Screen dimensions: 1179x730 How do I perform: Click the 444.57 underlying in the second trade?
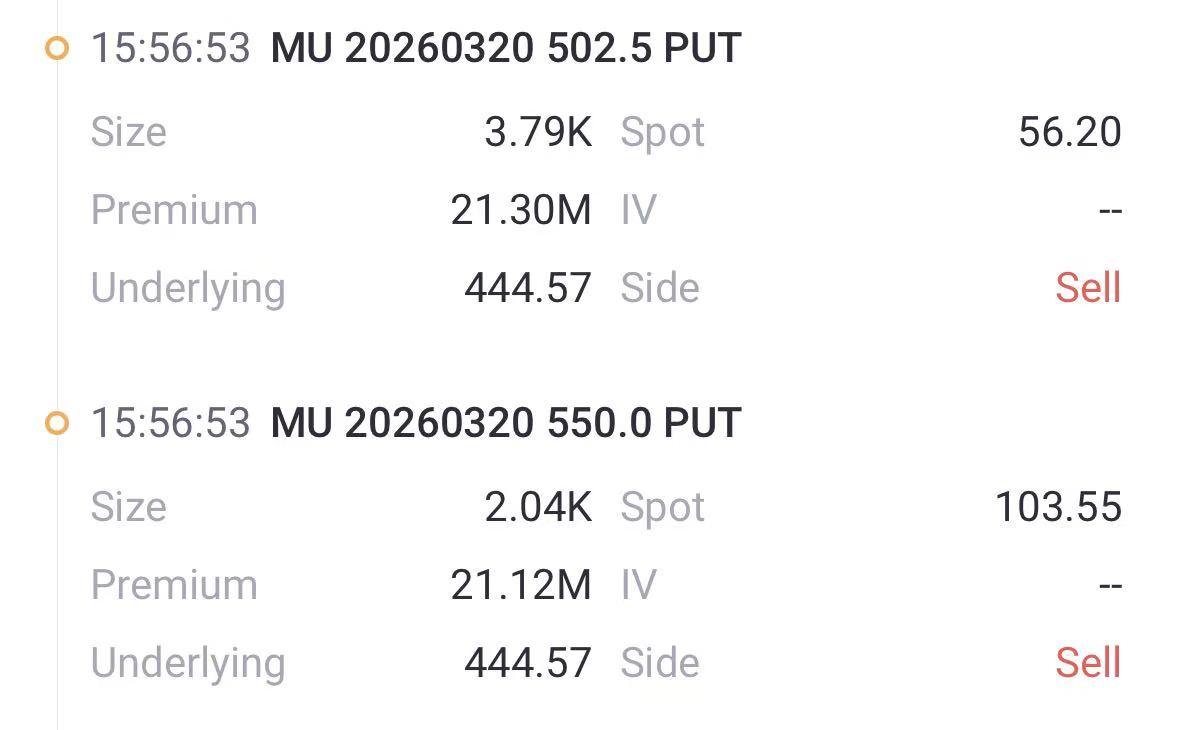tap(527, 663)
